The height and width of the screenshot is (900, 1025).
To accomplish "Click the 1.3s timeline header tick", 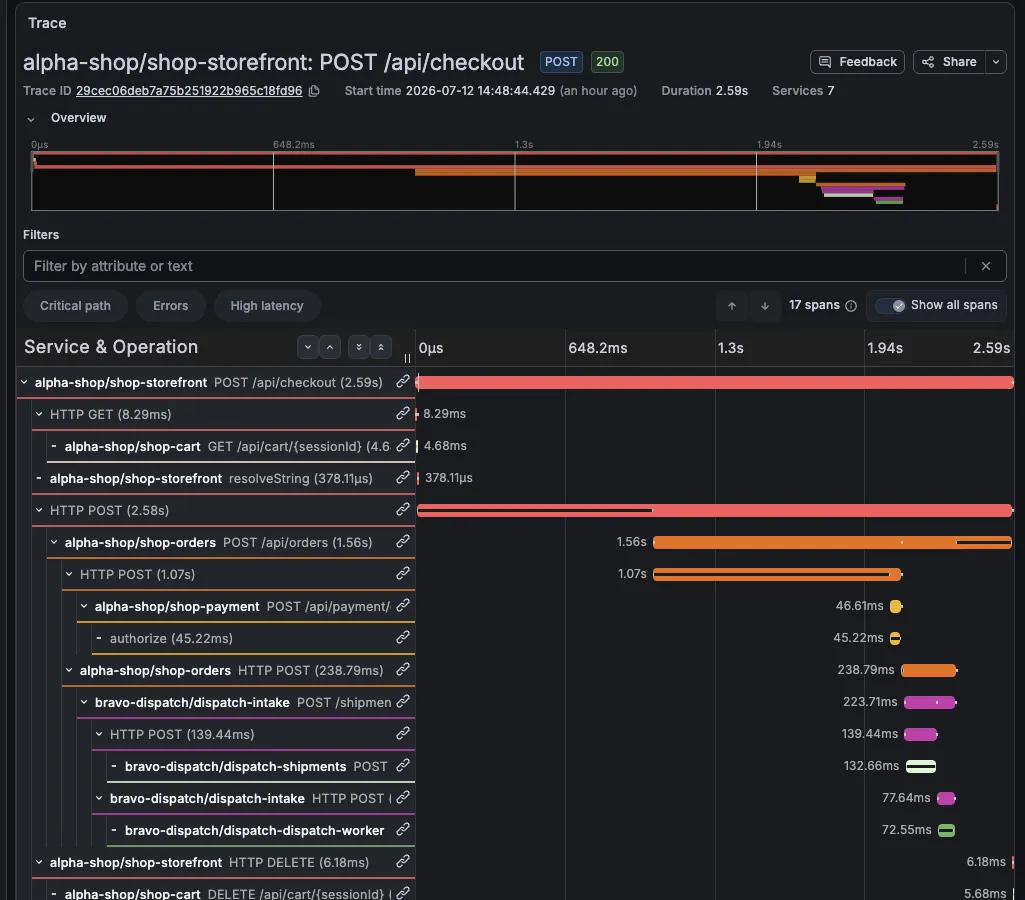I will click(x=730, y=348).
